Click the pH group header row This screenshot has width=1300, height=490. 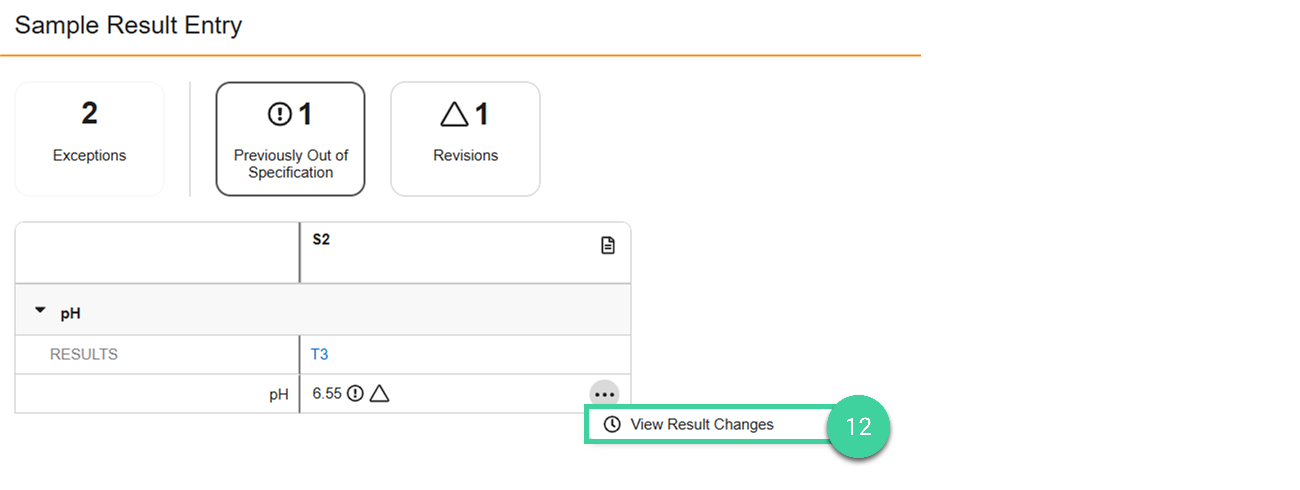pos(322,313)
